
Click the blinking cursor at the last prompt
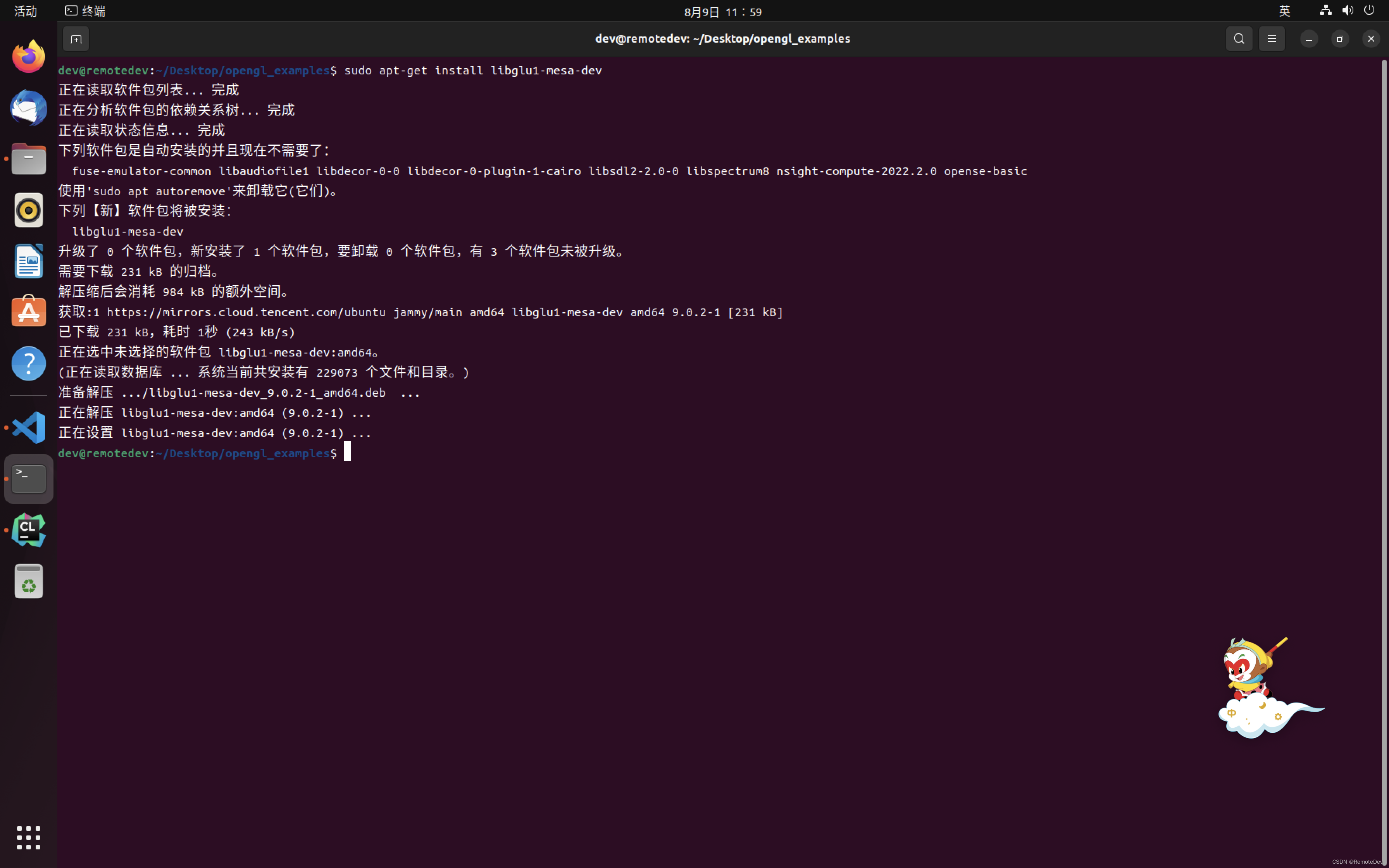click(347, 452)
